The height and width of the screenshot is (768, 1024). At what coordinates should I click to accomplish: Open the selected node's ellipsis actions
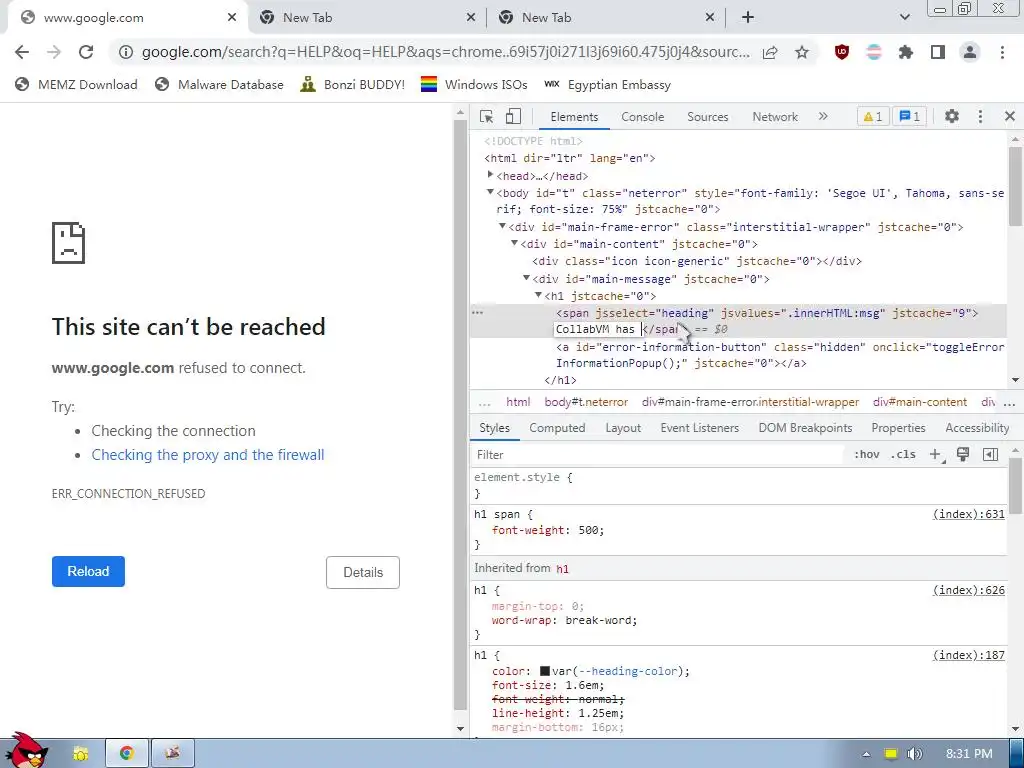click(x=478, y=313)
